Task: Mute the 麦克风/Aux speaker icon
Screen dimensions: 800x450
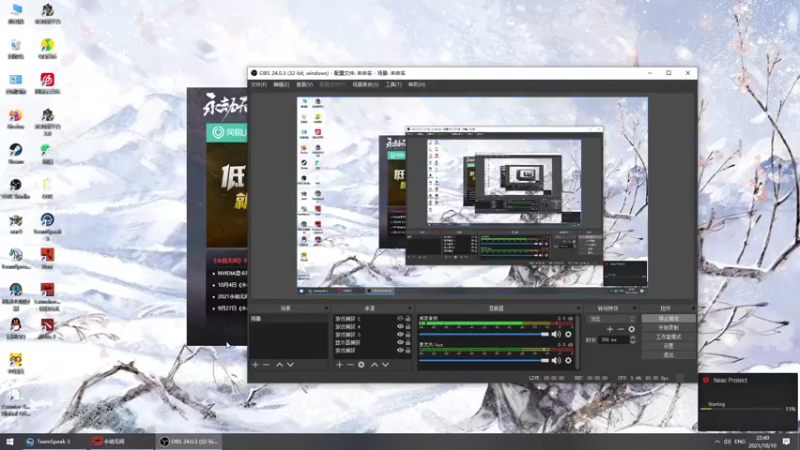Action: [556, 360]
